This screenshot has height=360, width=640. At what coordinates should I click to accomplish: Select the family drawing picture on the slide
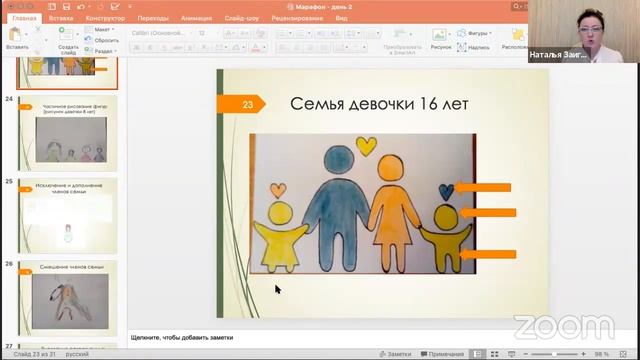[362, 203]
